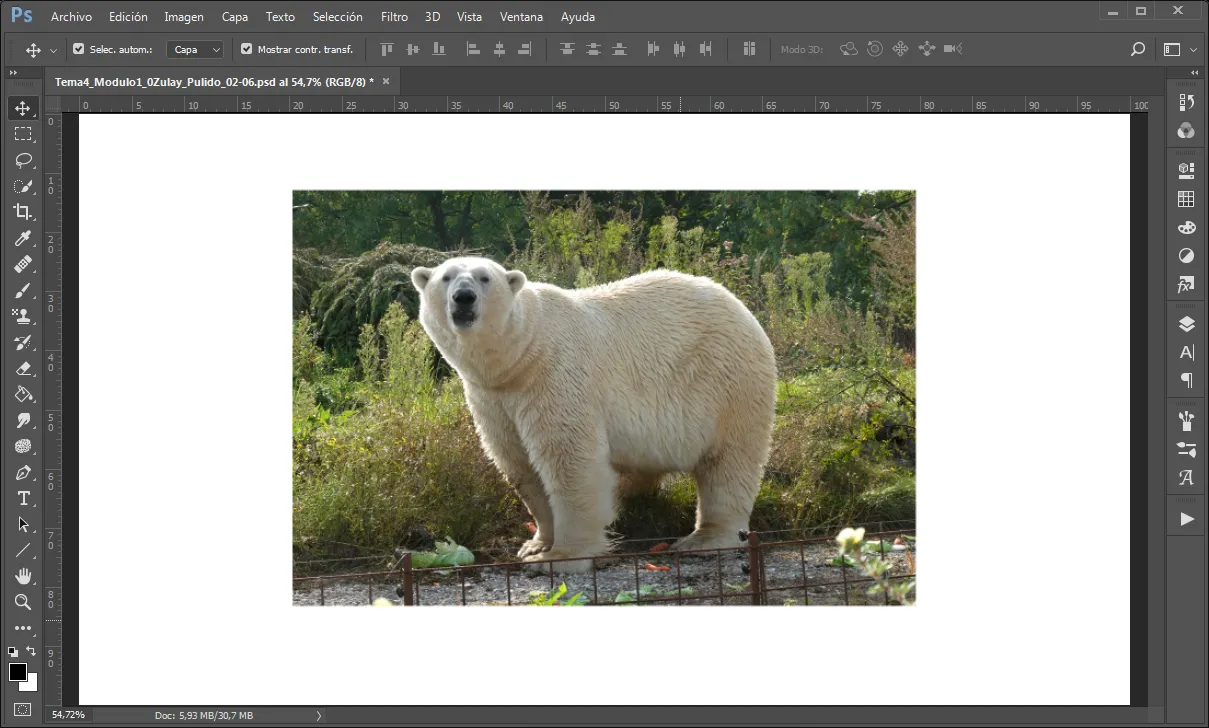Click the foreground color swatch

tap(18, 672)
